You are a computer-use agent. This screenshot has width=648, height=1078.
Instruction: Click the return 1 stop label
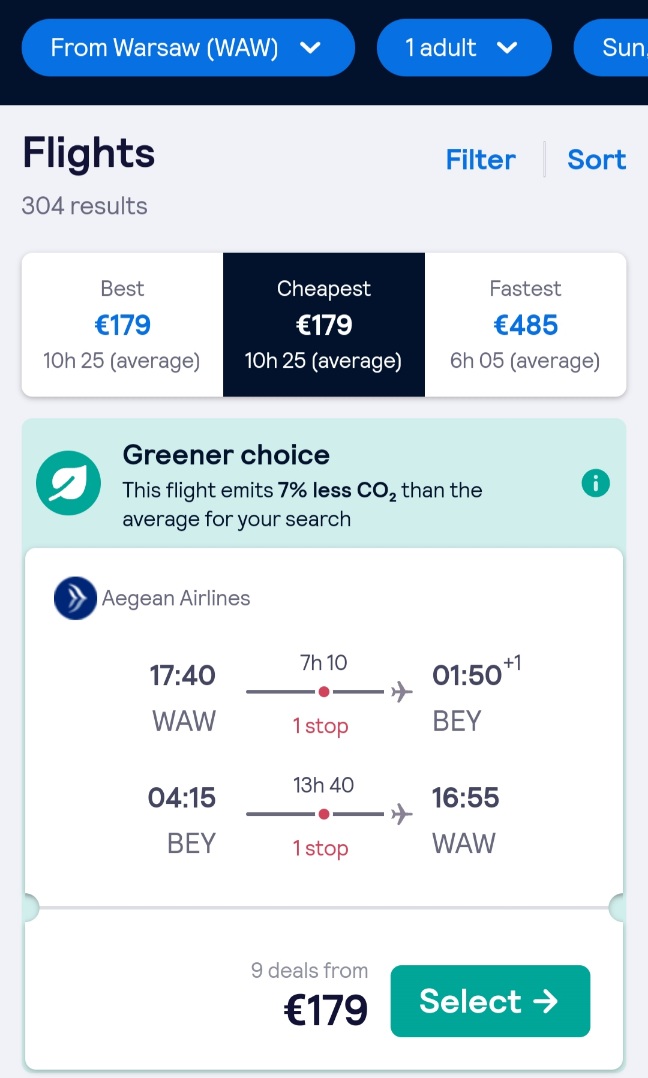(320, 848)
